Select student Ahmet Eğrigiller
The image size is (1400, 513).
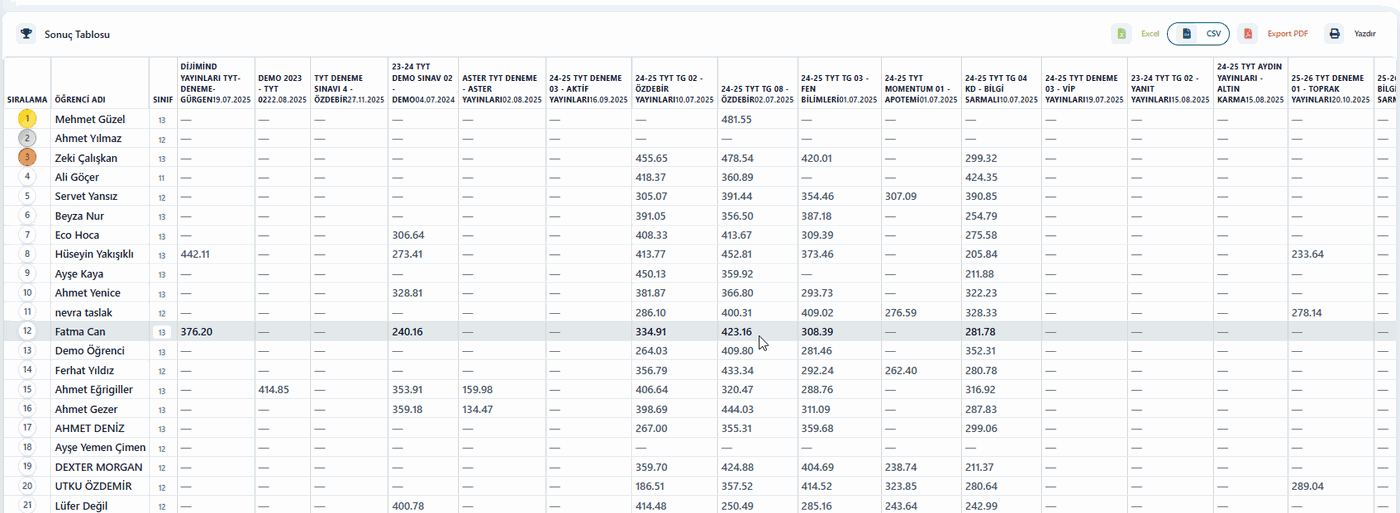click(x=94, y=389)
